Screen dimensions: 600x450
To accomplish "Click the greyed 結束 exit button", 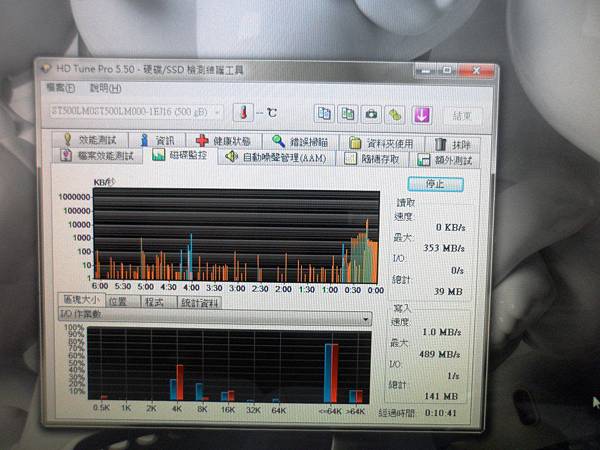I will tap(462, 116).
